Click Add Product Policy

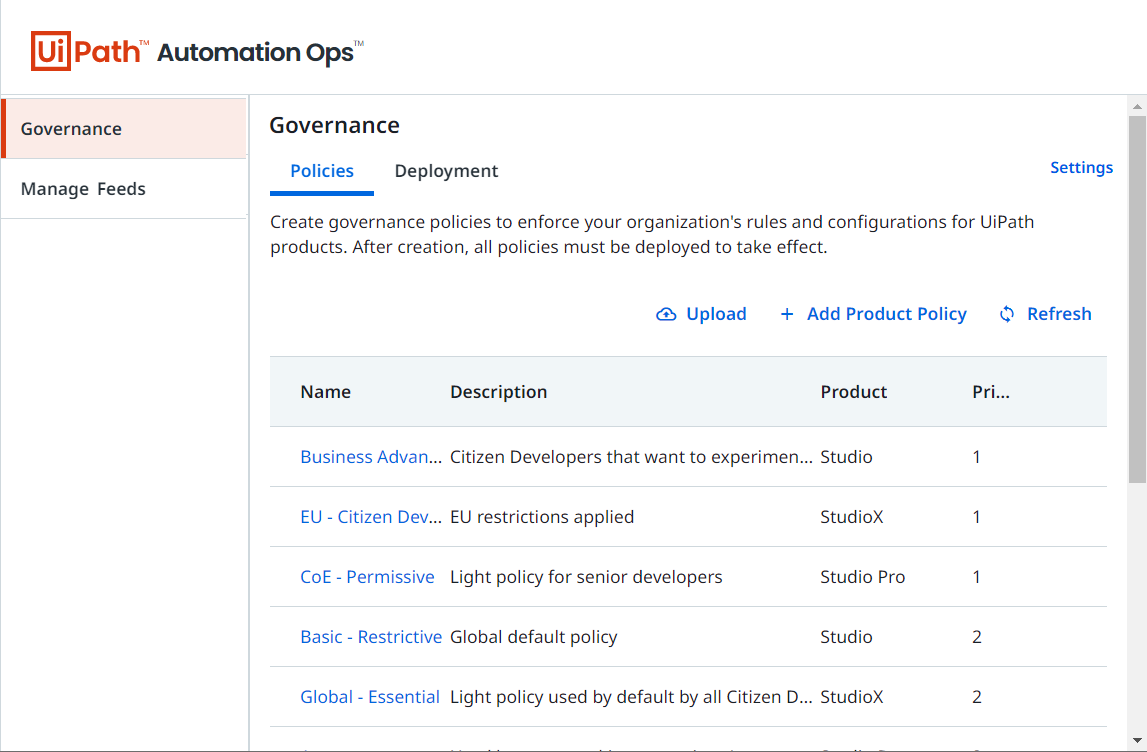coord(887,314)
